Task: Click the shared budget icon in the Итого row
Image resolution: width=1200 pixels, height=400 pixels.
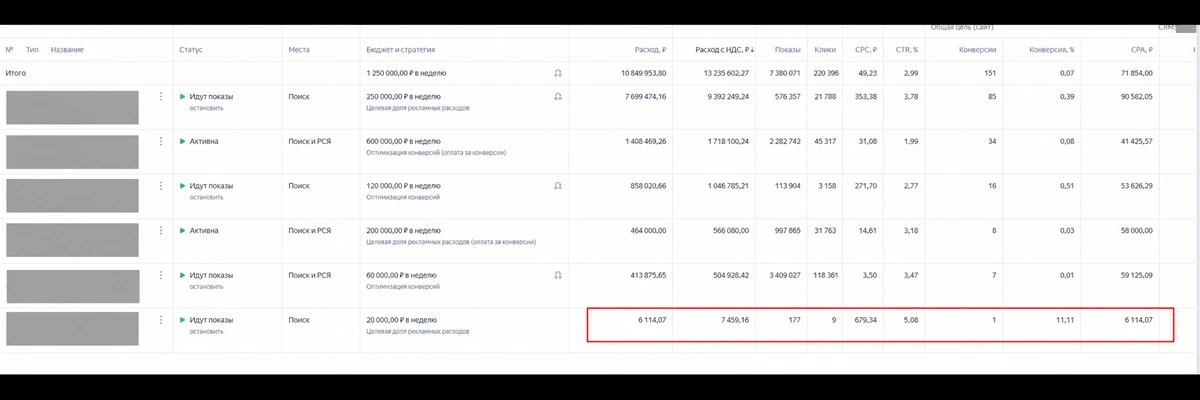Action: point(558,73)
